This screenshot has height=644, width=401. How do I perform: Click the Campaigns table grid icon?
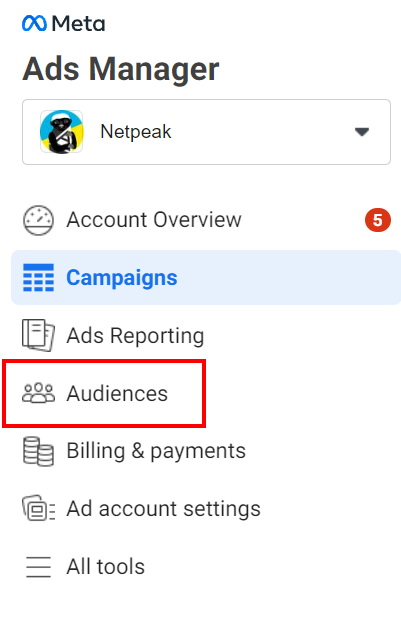[38, 278]
